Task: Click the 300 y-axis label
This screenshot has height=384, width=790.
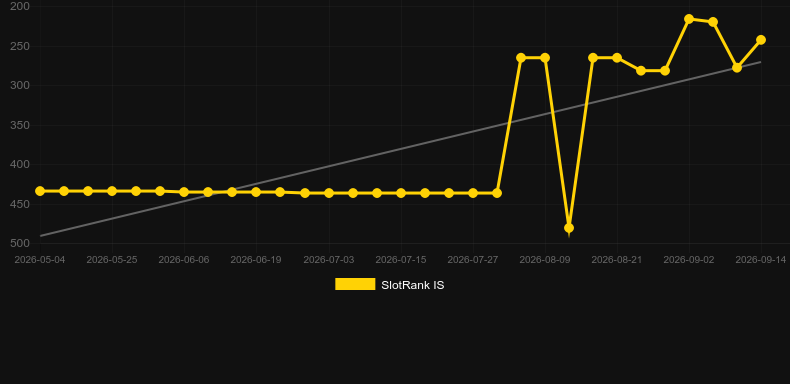Action: click(20, 85)
